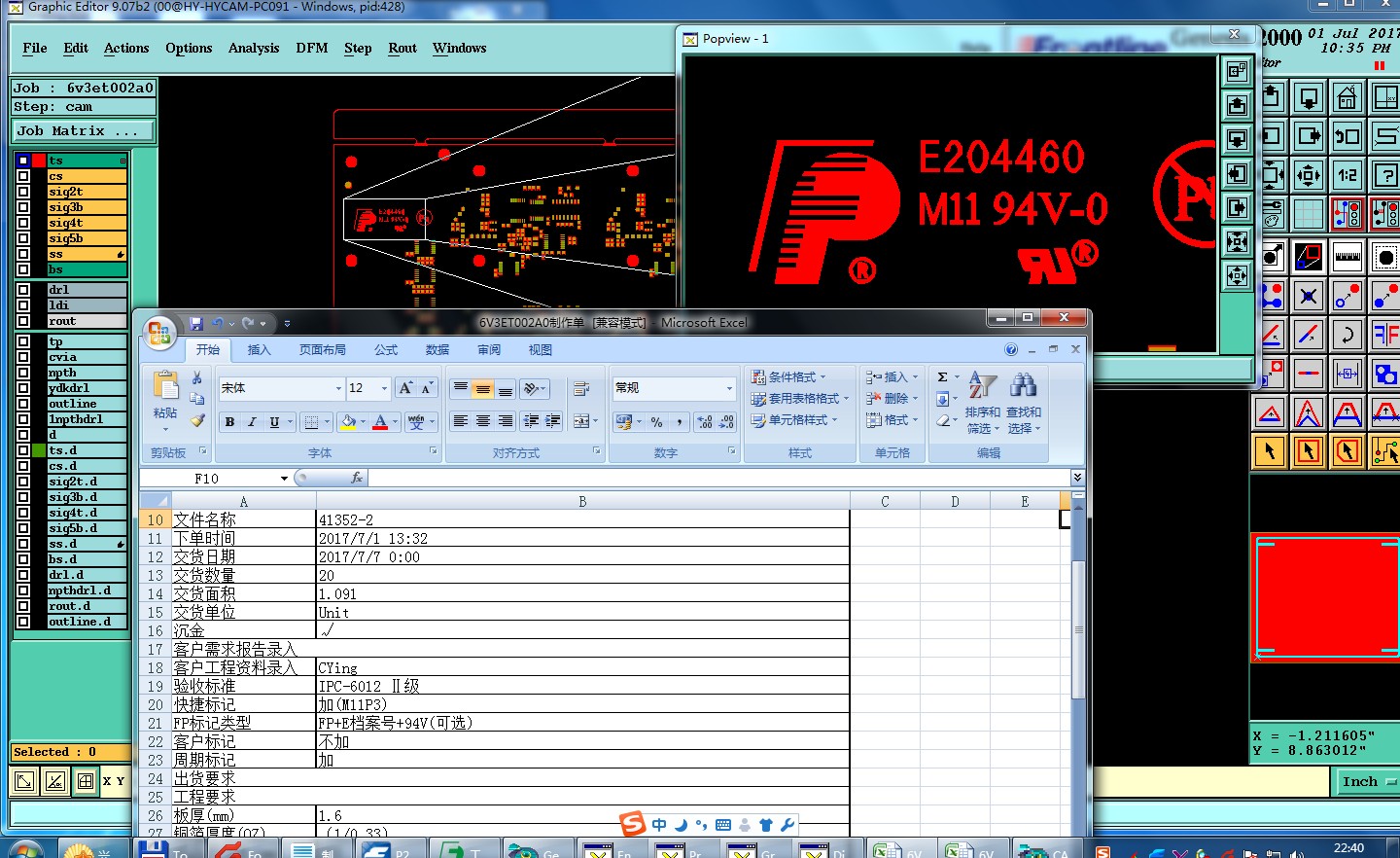Open the File menu in Graphic Editor
Image resolution: width=1400 pixels, height=858 pixels.
coord(35,48)
